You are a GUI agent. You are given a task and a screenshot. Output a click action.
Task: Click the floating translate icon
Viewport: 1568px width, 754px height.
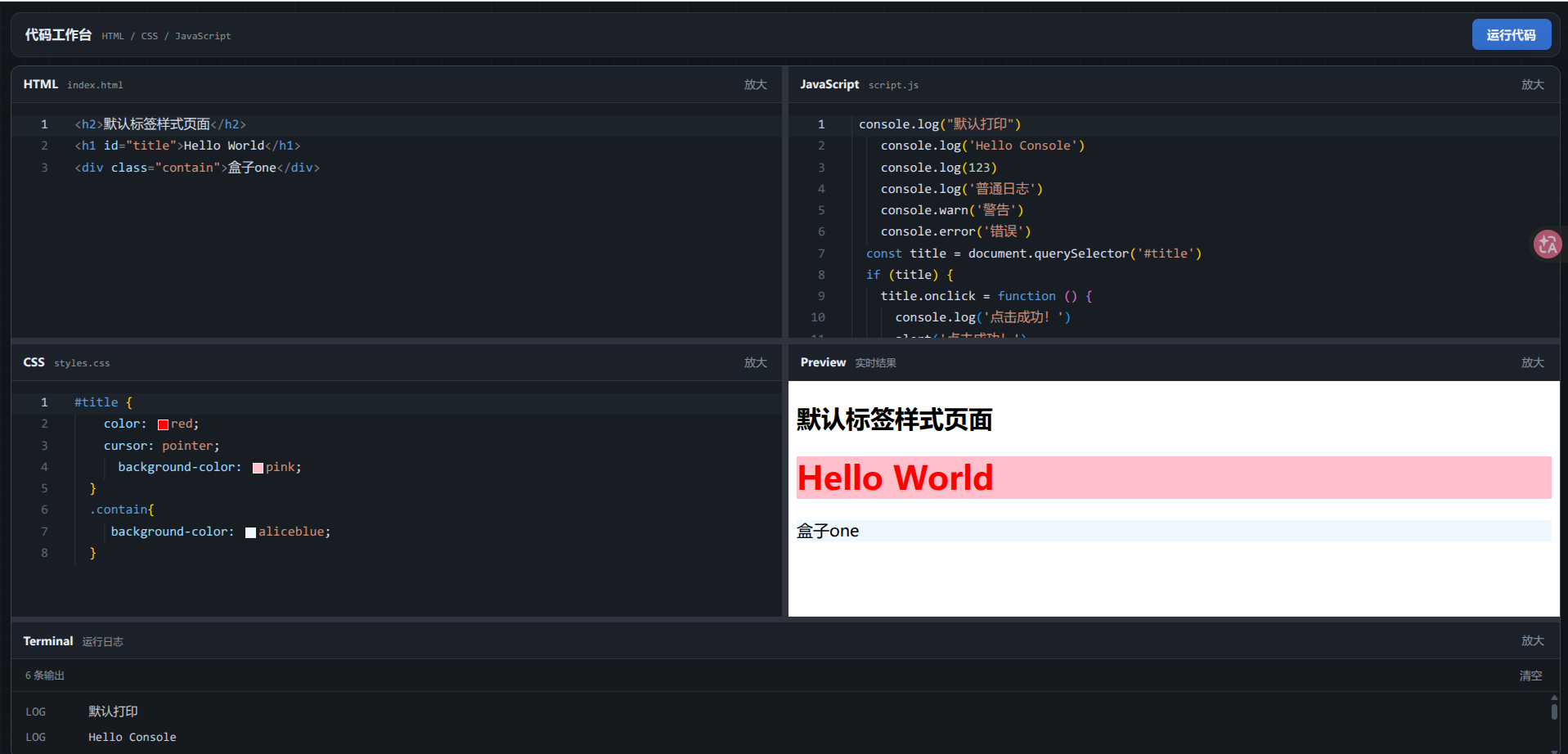click(1547, 244)
